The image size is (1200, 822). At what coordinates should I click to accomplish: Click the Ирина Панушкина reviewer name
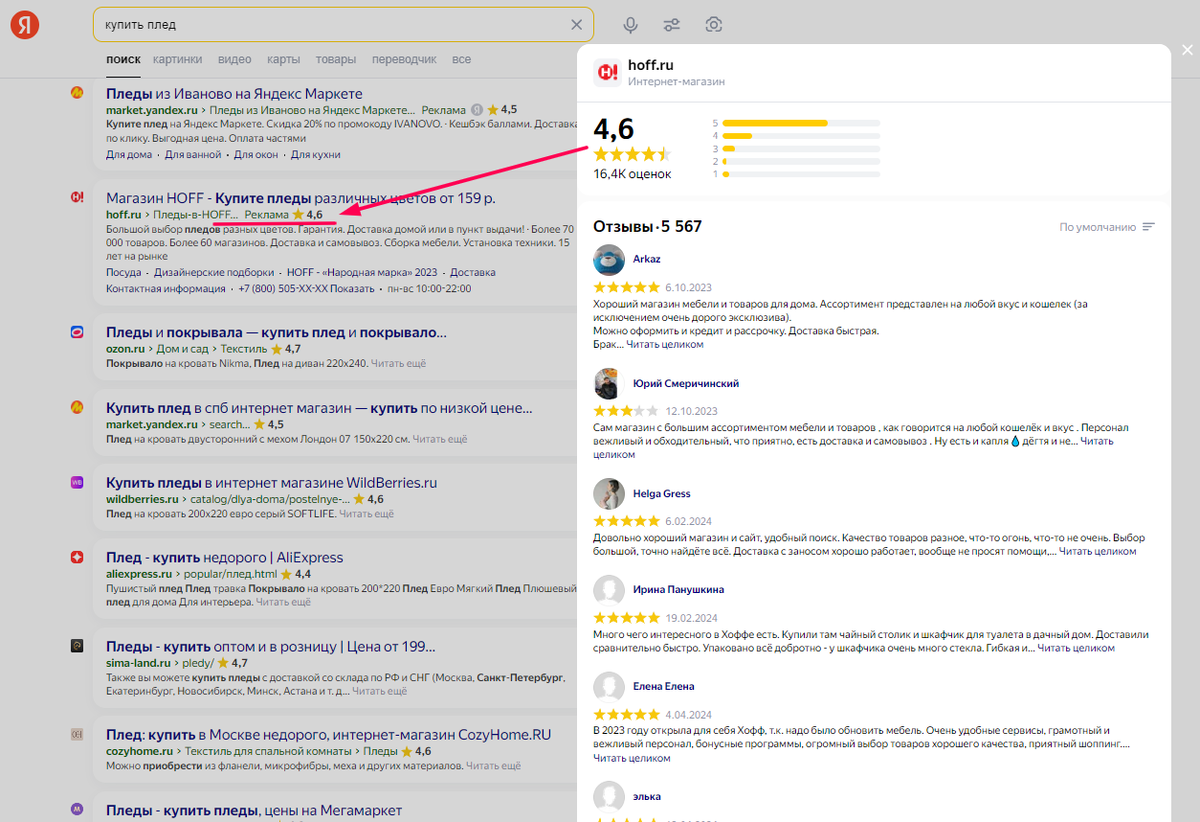[x=678, y=590]
